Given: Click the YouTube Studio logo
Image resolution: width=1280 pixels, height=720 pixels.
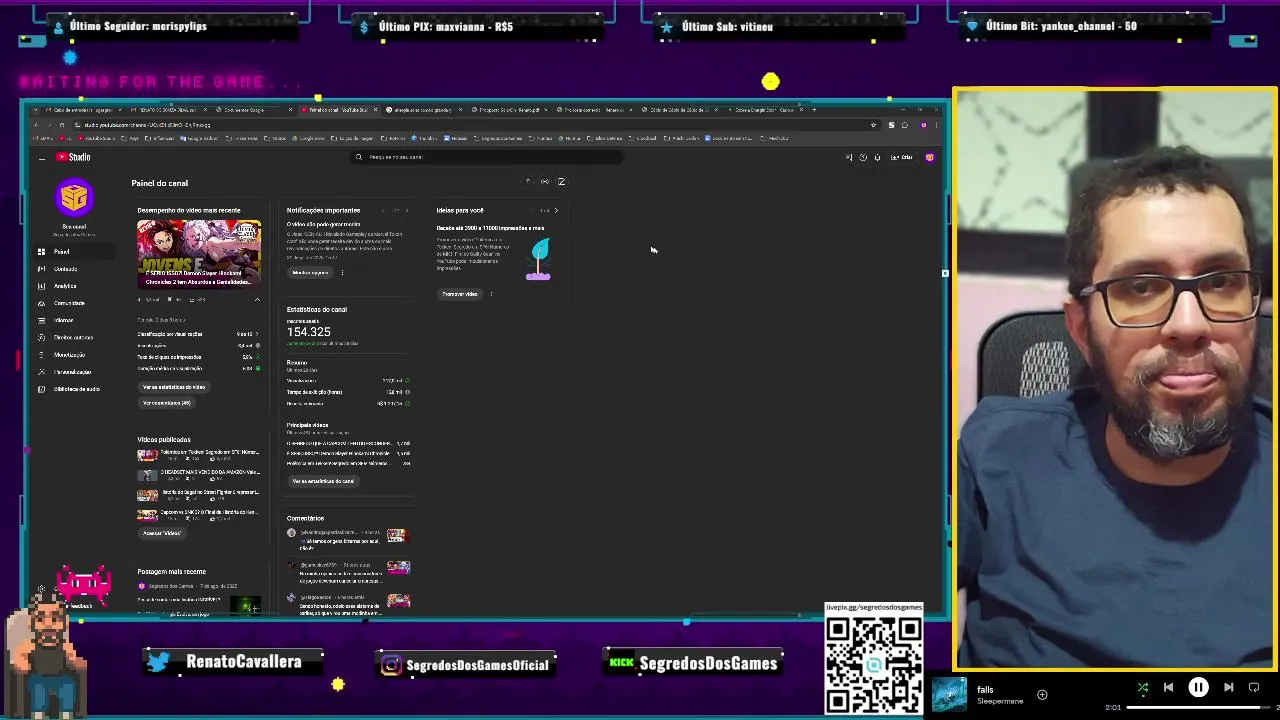Looking at the screenshot, I should coord(73,157).
